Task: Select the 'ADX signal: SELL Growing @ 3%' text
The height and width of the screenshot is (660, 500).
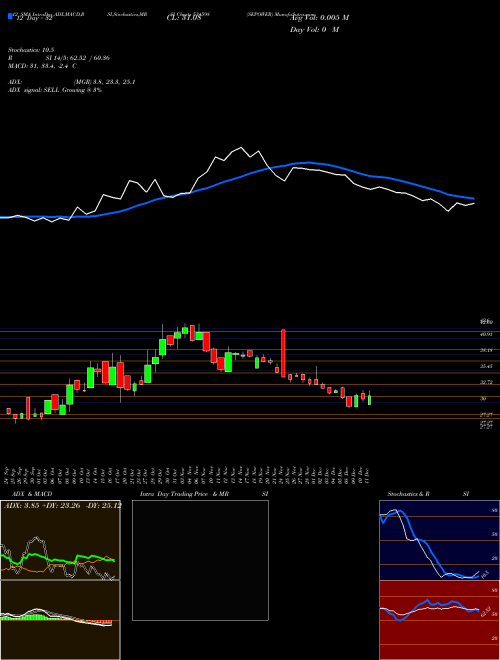Action: pyautogui.click(x=55, y=90)
